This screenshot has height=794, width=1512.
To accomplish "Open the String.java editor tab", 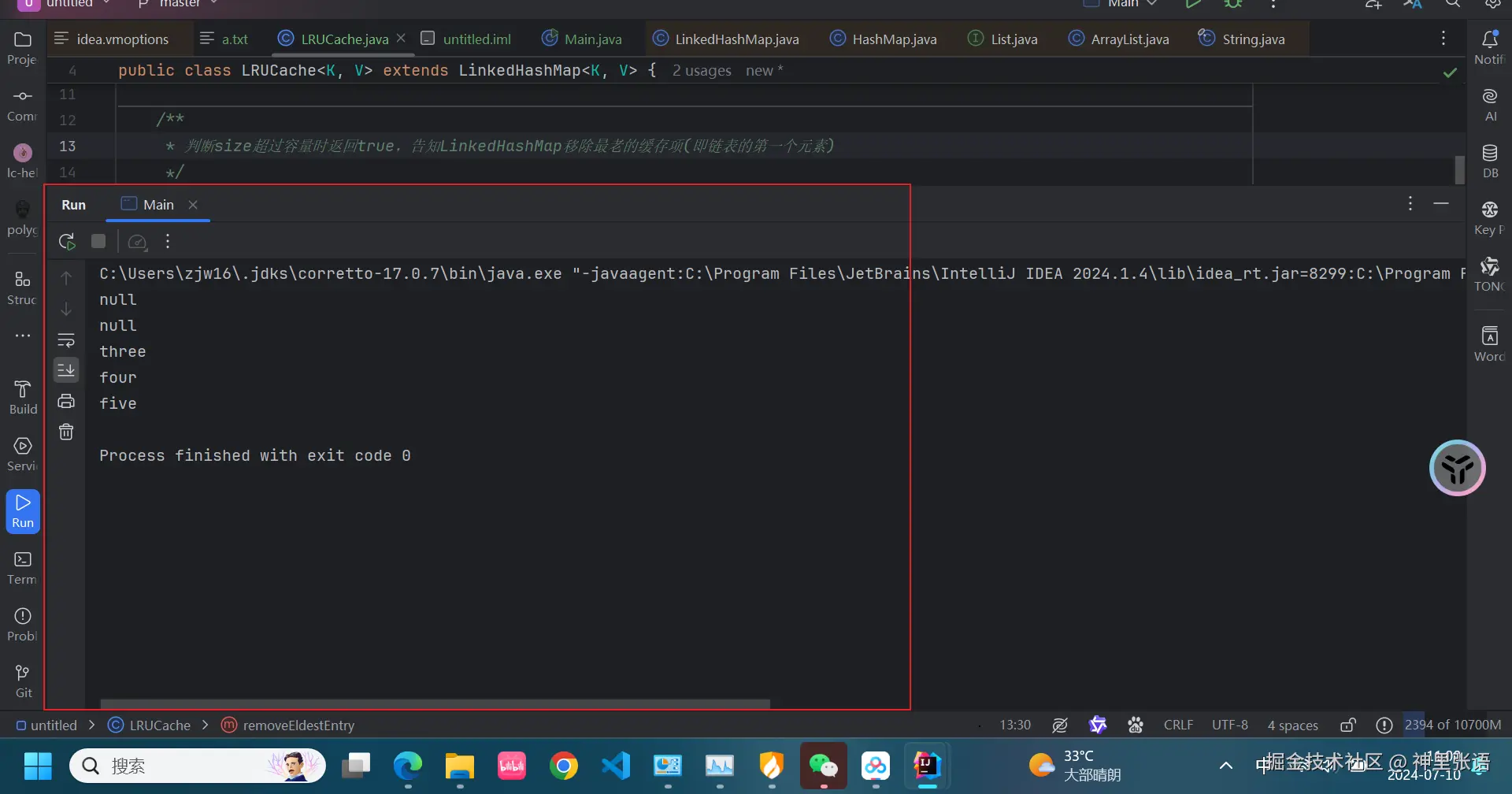I will (1242, 39).
